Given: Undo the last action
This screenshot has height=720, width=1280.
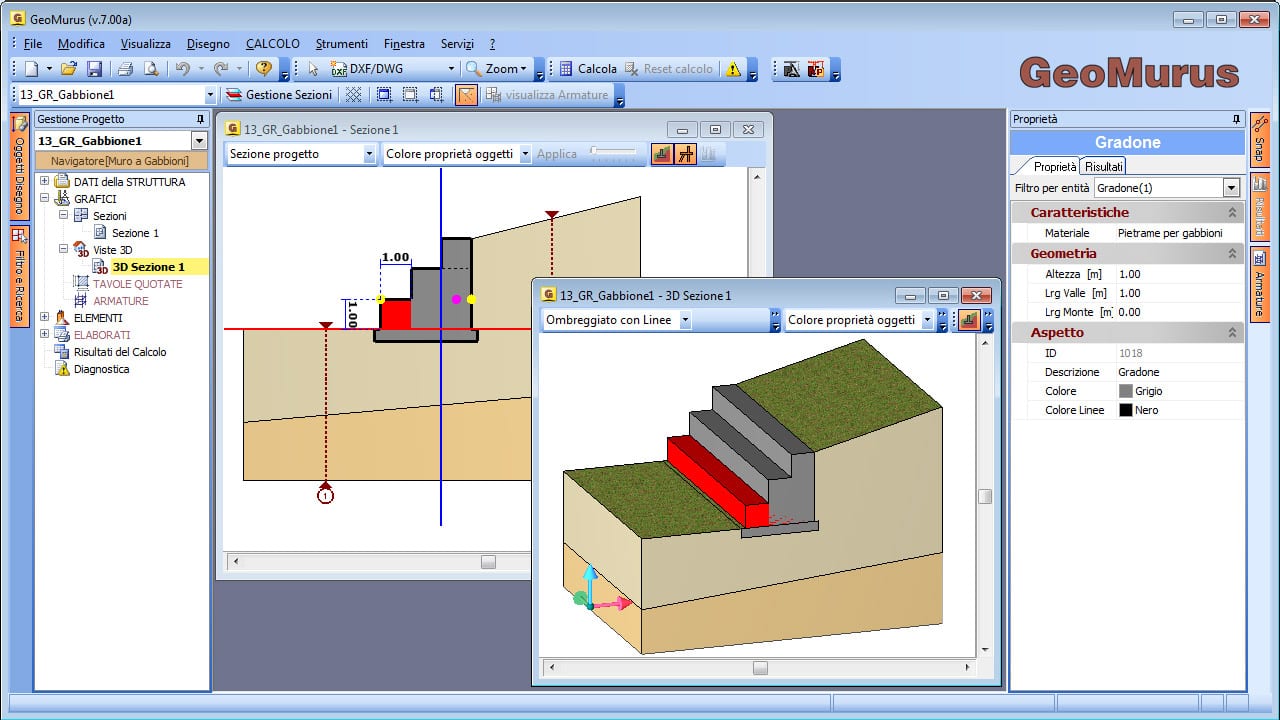Looking at the screenshot, I should (182, 69).
